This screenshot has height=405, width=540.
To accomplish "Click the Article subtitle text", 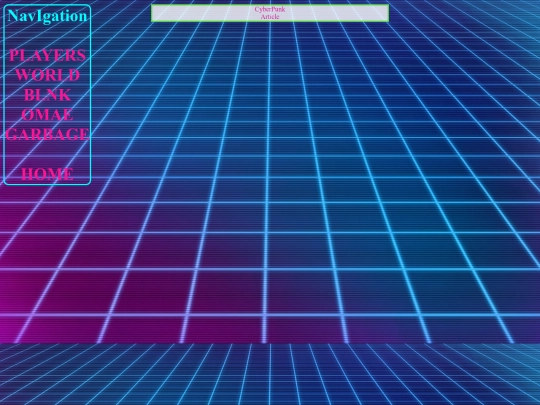I will 270,17.
